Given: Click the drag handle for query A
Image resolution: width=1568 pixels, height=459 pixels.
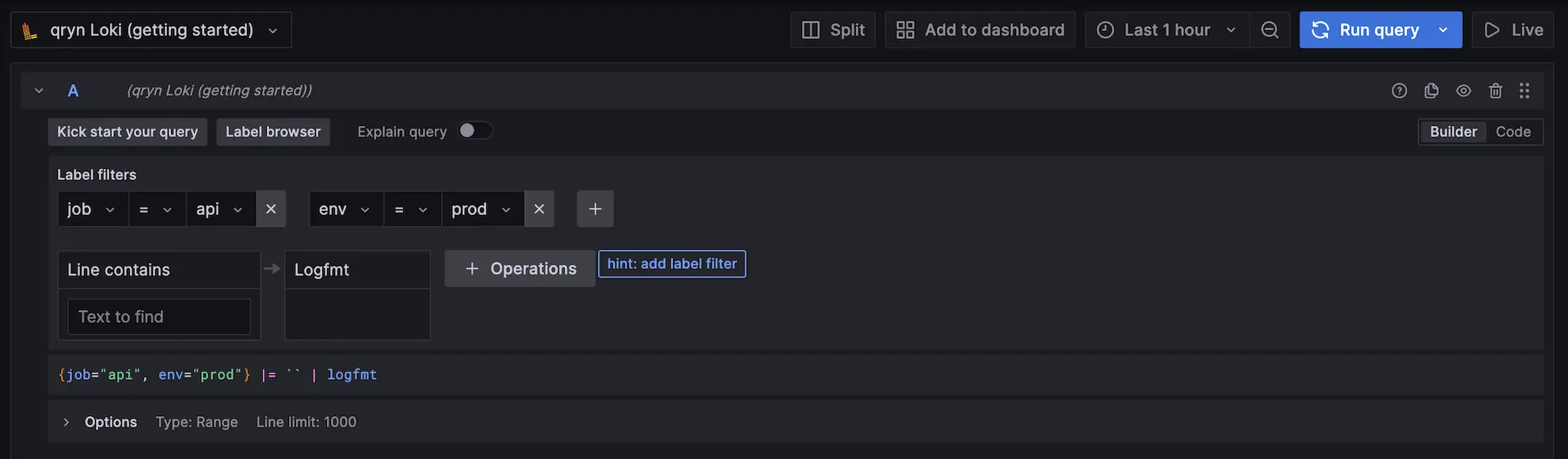Looking at the screenshot, I should click(x=1524, y=91).
